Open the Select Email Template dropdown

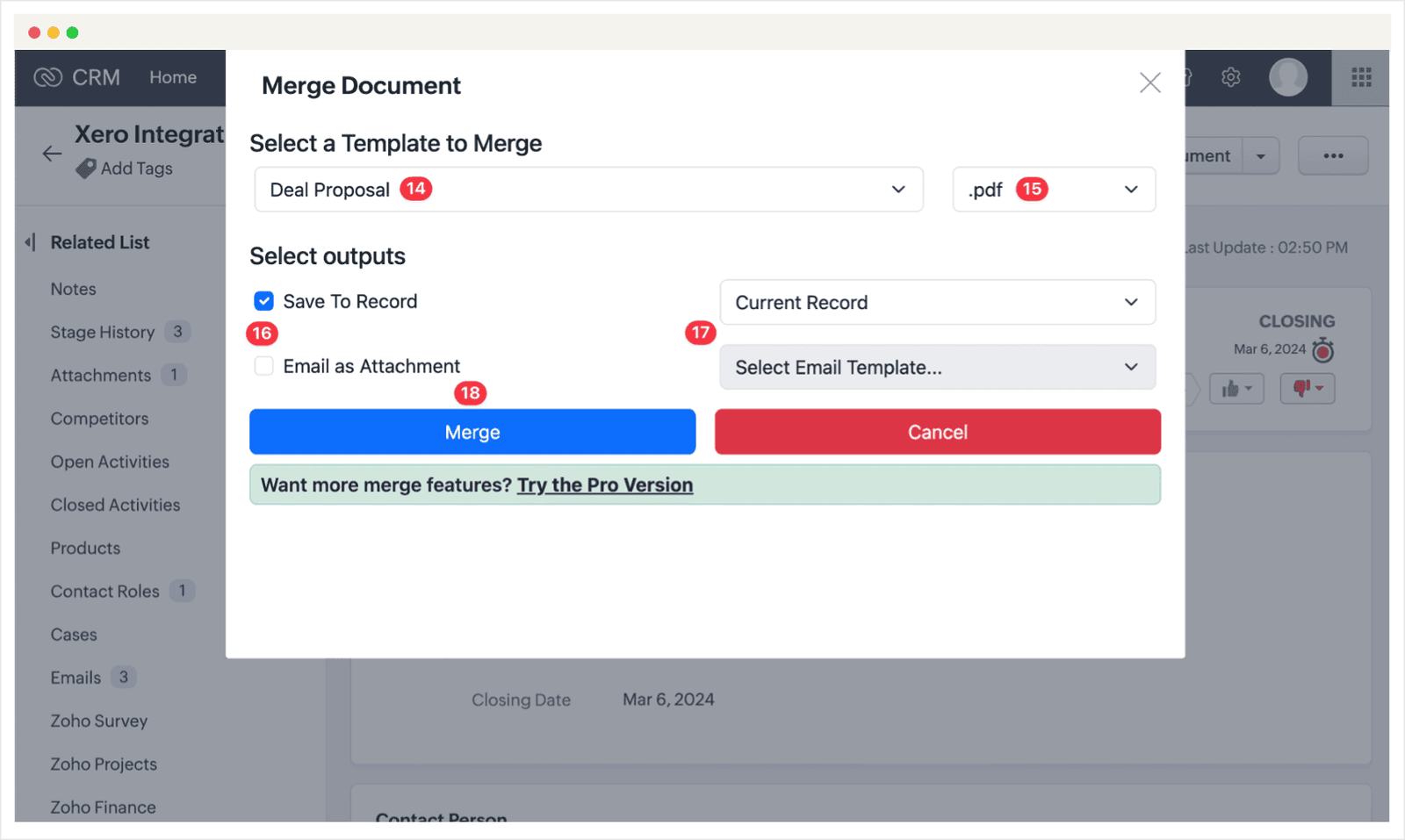point(937,367)
